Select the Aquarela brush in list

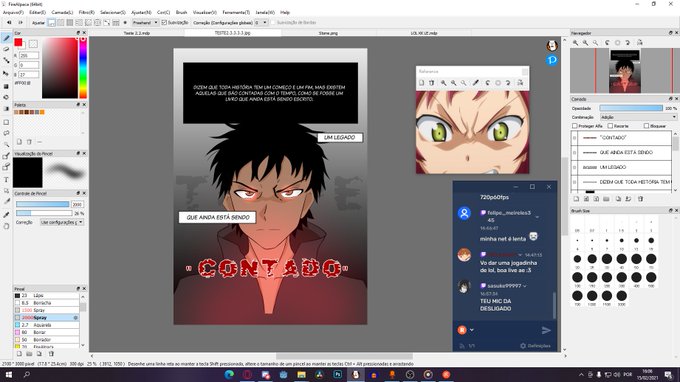click(x=47, y=325)
